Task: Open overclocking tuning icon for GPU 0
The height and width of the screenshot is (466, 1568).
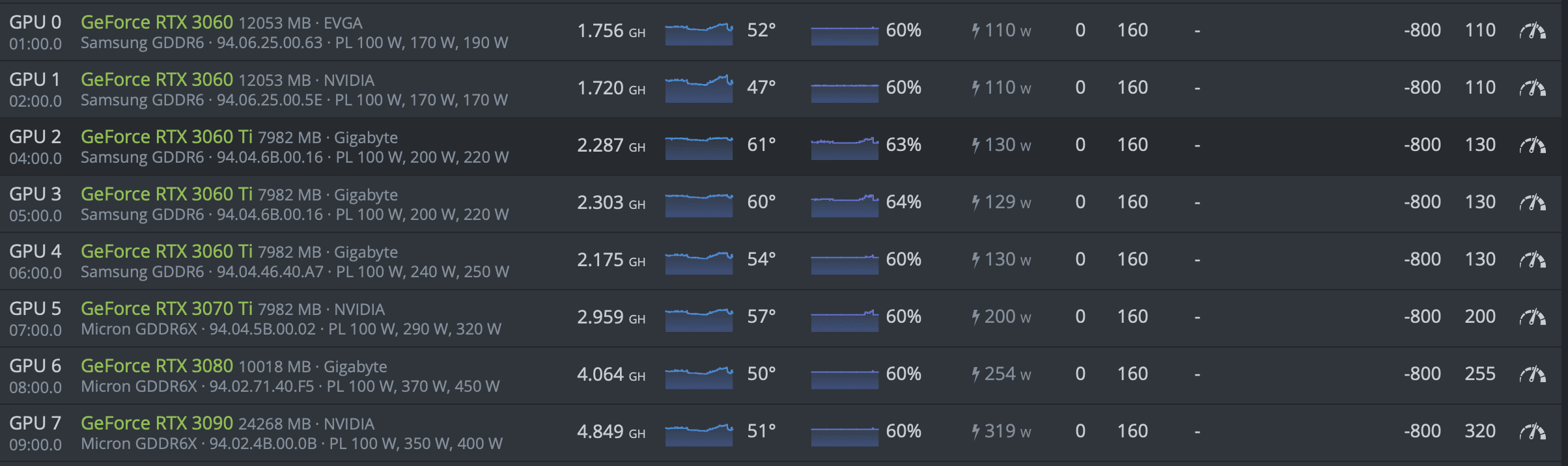Action: tap(1532, 31)
